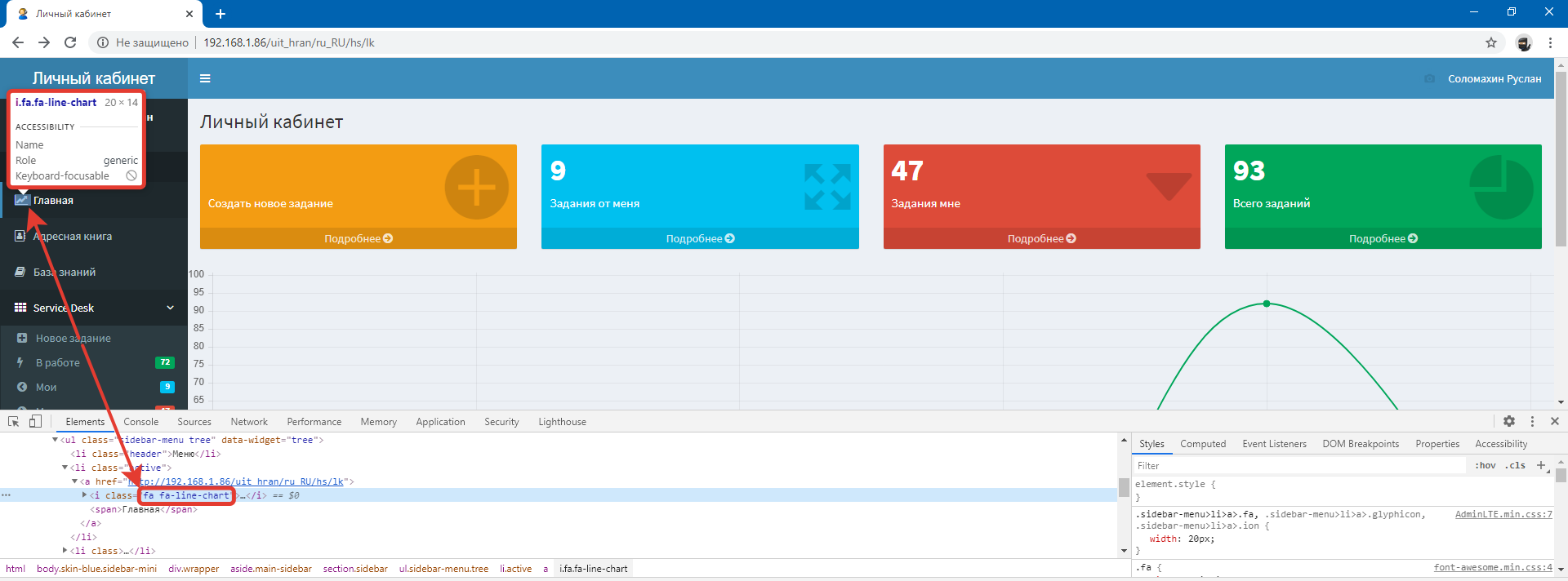
Task: Click the inspect element picker icon
Action: click(14, 421)
